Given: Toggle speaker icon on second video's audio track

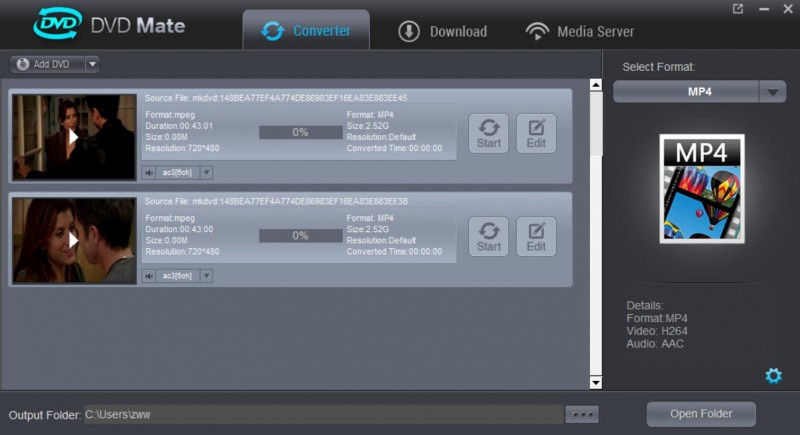Looking at the screenshot, I should pos(150,276).
